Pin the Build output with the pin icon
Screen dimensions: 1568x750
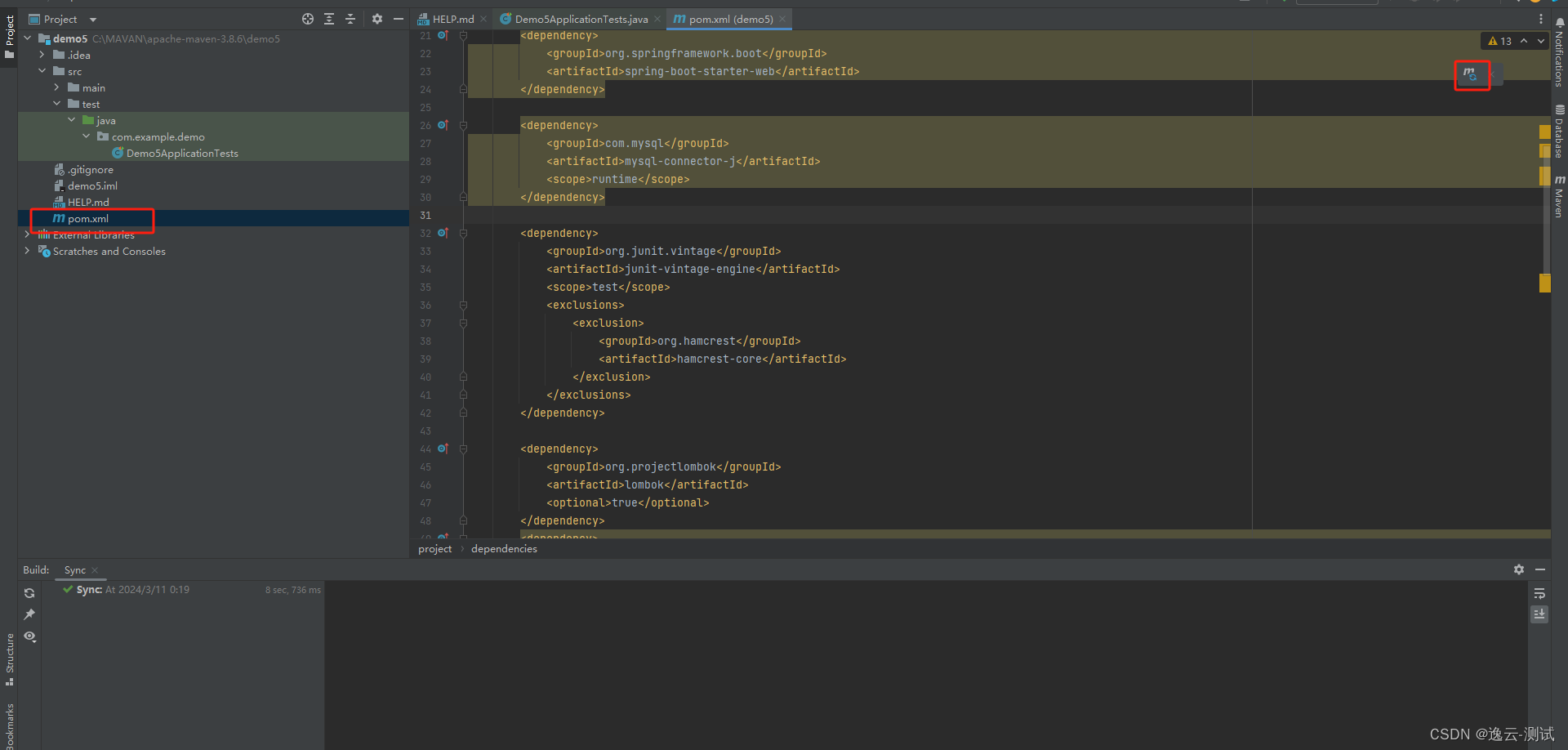tap(29, 614)
